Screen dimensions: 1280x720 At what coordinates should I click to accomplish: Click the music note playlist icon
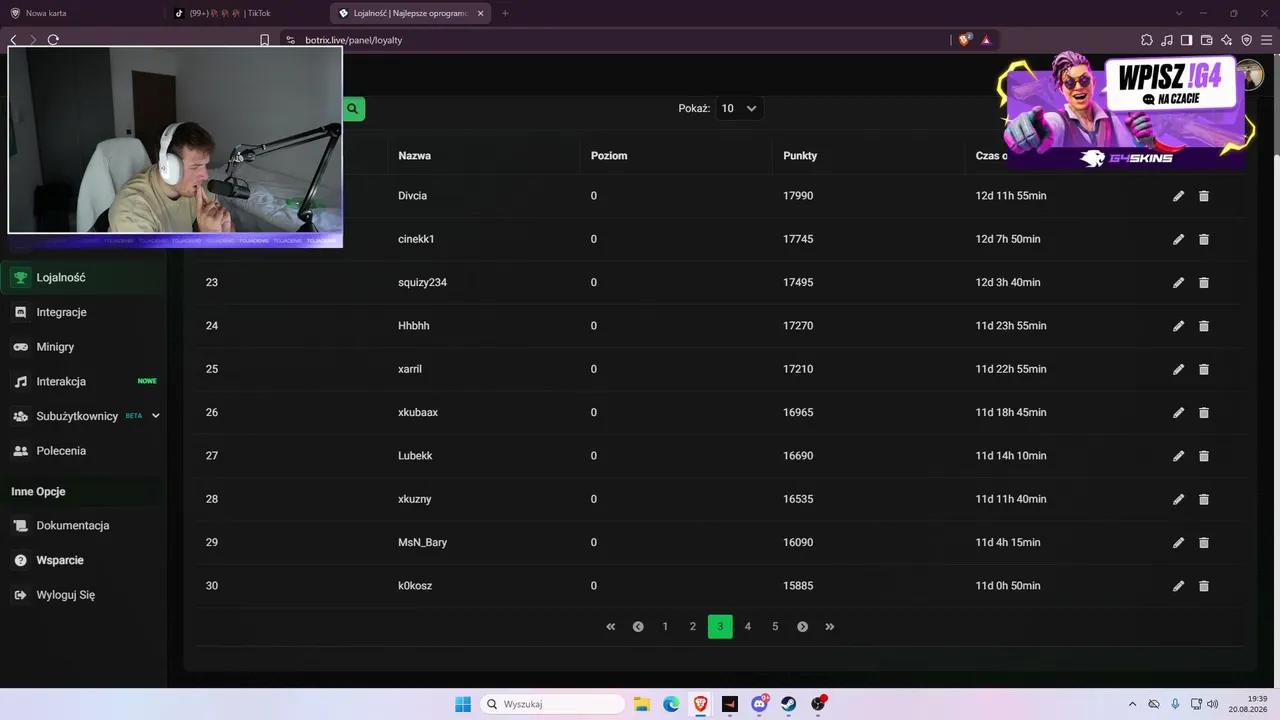point(1167,40)
